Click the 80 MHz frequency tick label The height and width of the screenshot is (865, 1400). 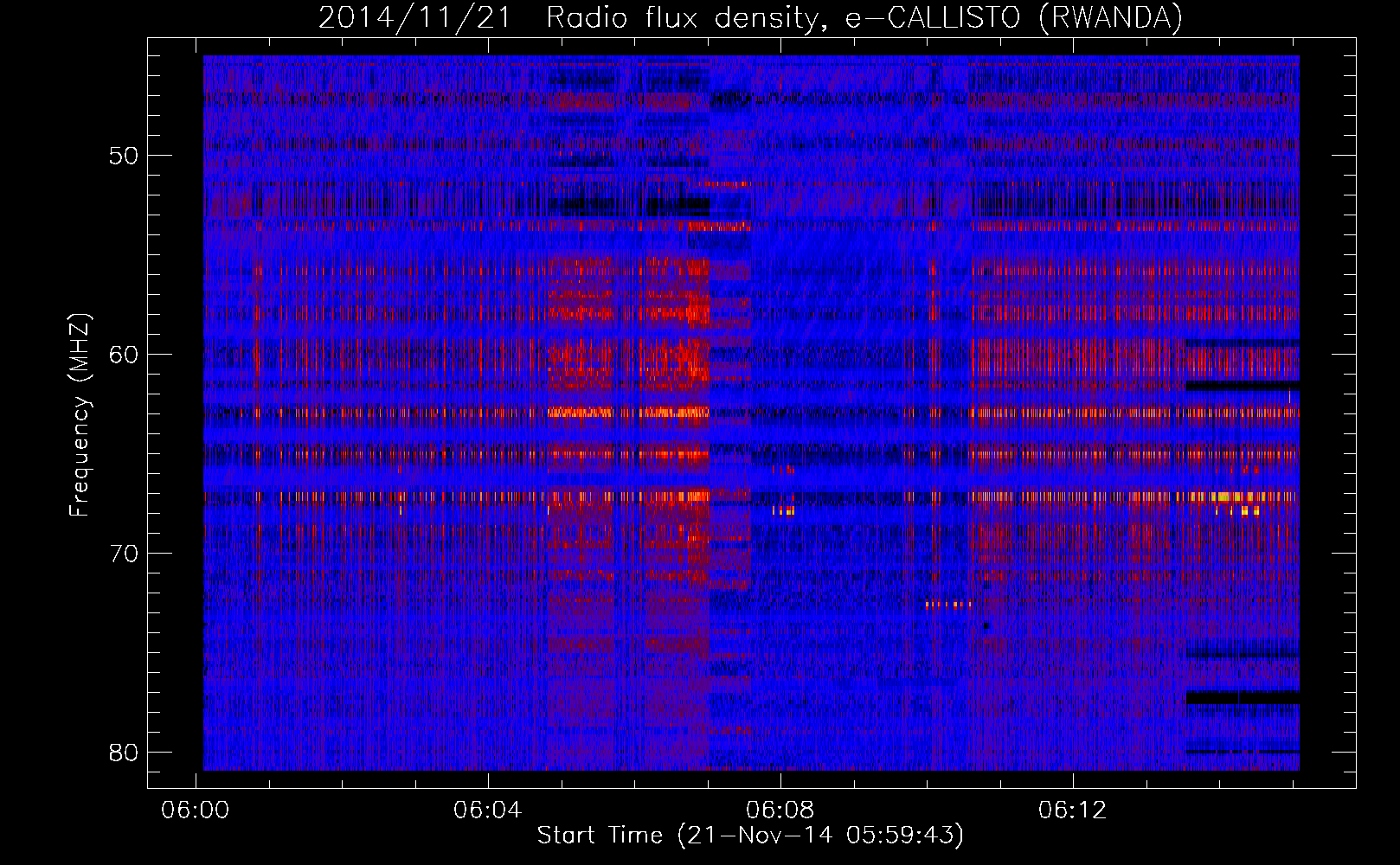124,753
